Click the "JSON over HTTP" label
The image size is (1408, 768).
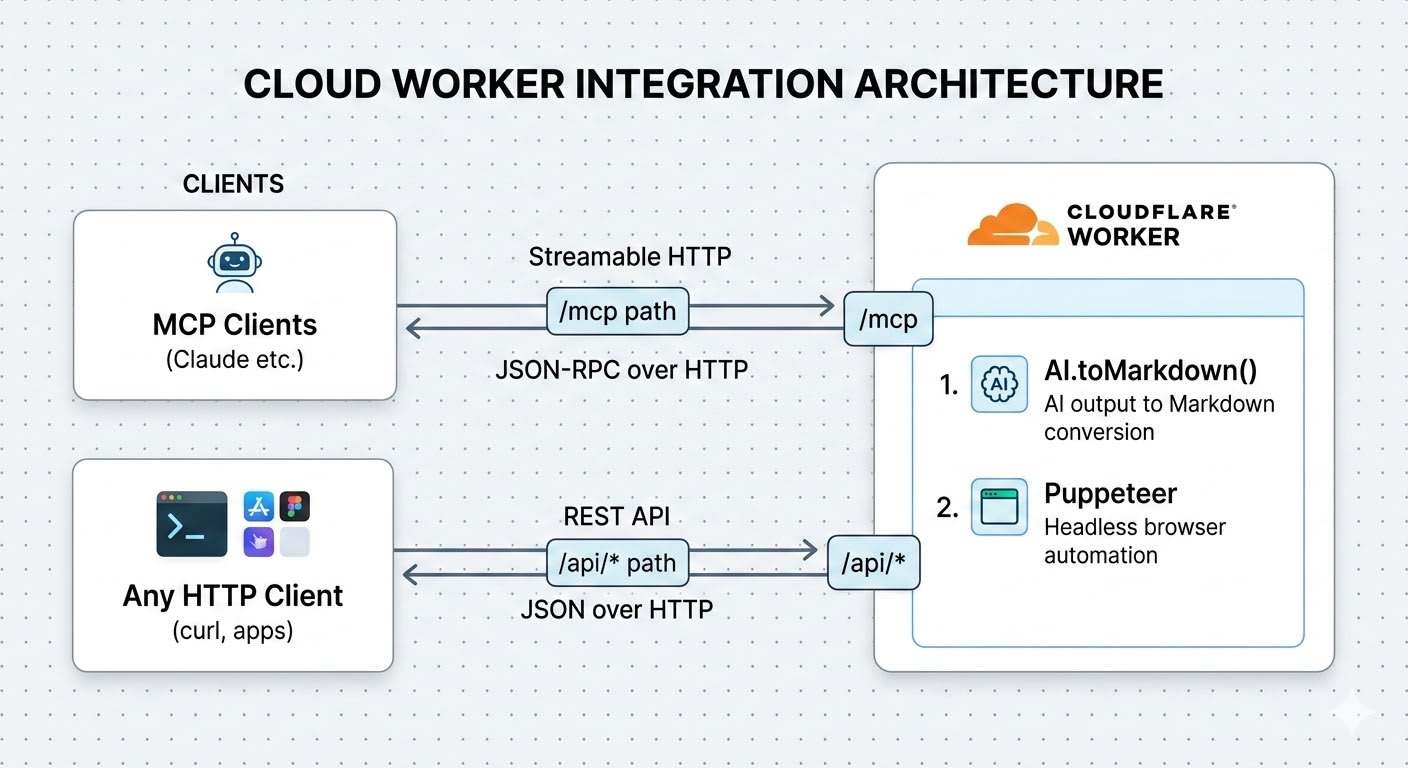pyautogui.click(x=617, y=608)
